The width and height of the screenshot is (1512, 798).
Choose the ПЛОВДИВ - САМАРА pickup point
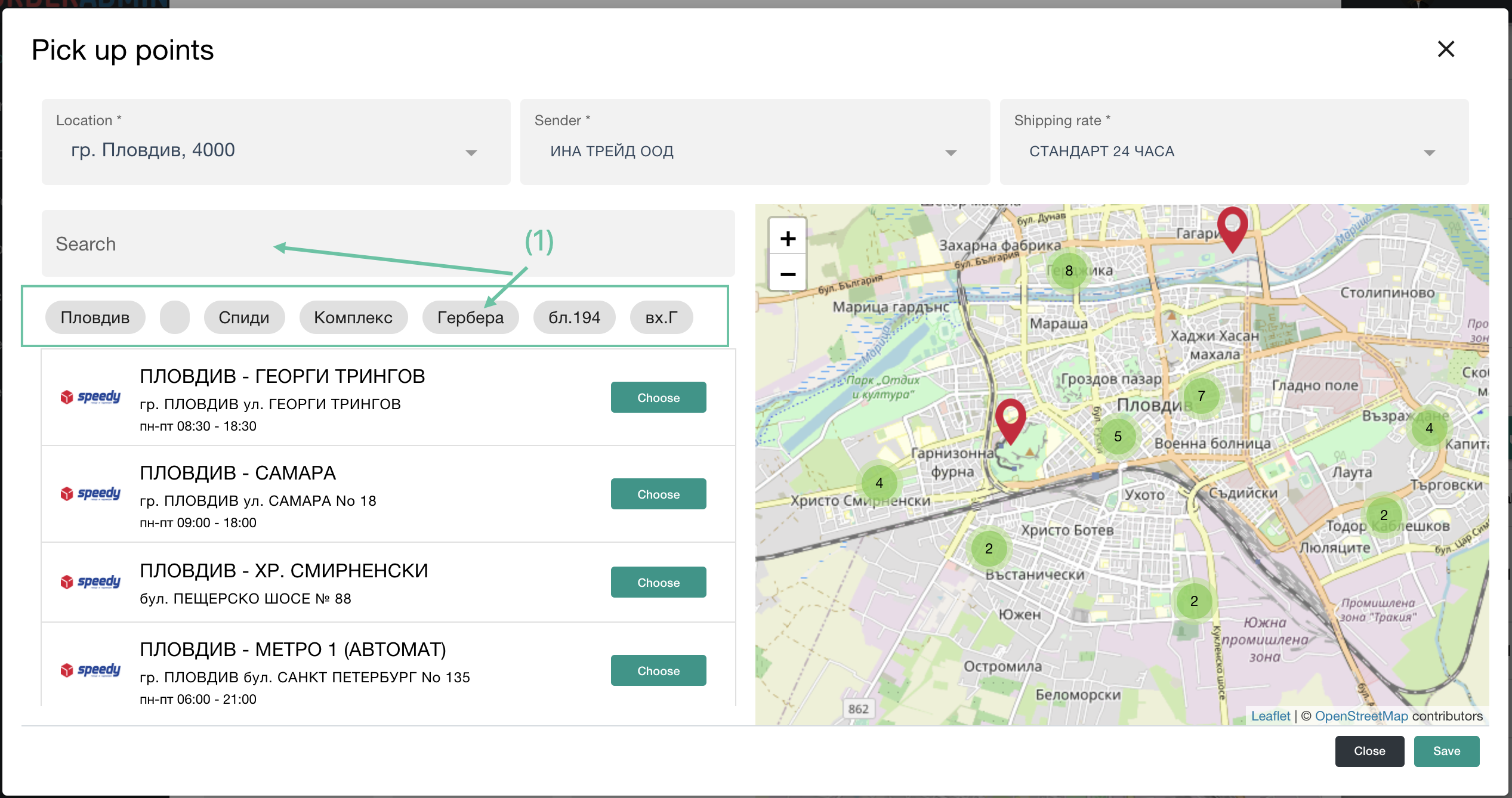[x=658, y=494]
